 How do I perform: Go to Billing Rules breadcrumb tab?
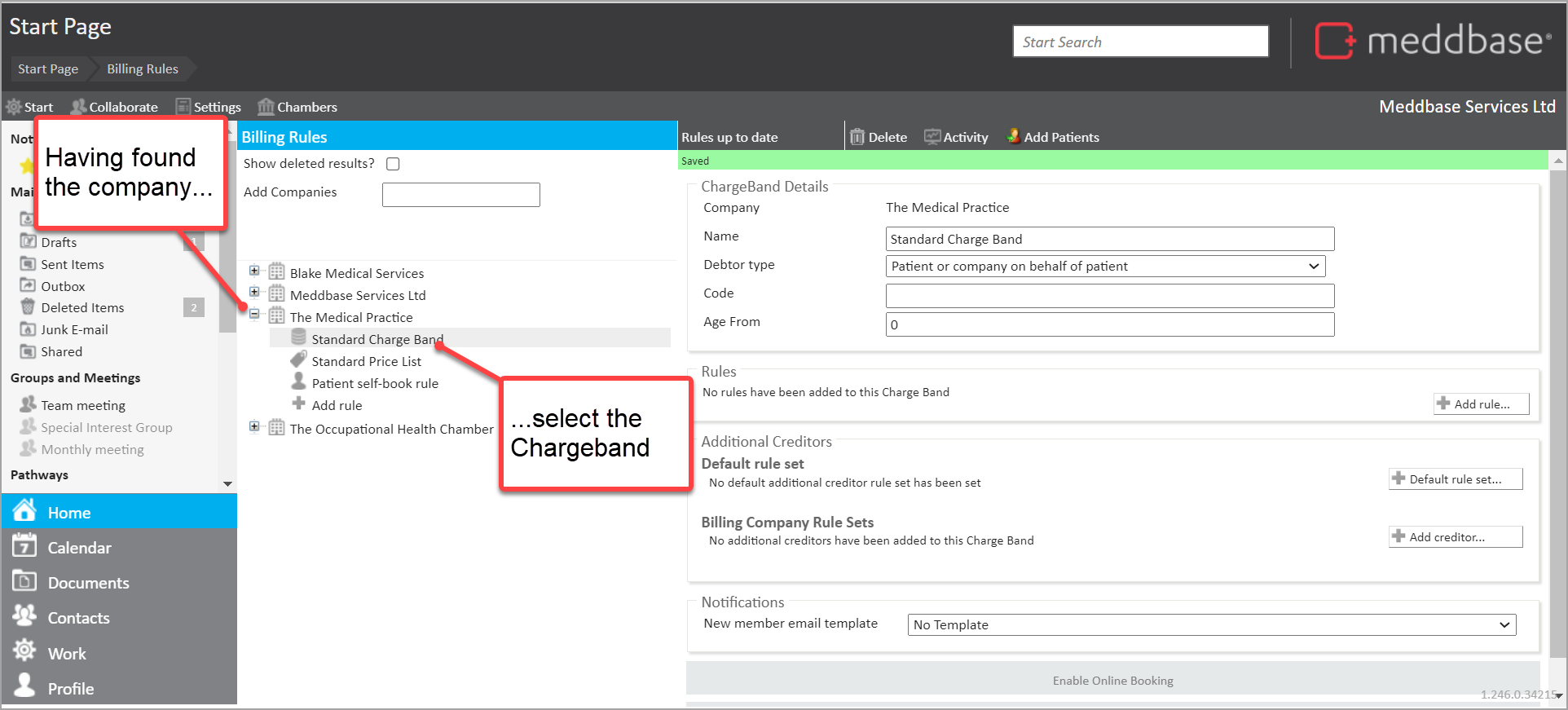point(143,69)
